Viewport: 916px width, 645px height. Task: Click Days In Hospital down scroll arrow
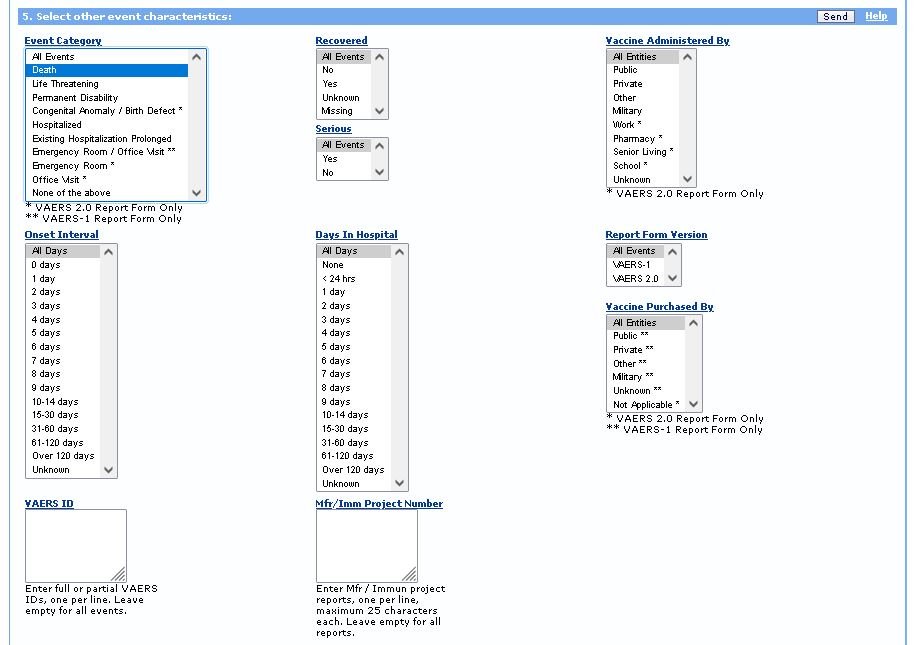pyautogui.click(x=400, y=483)
